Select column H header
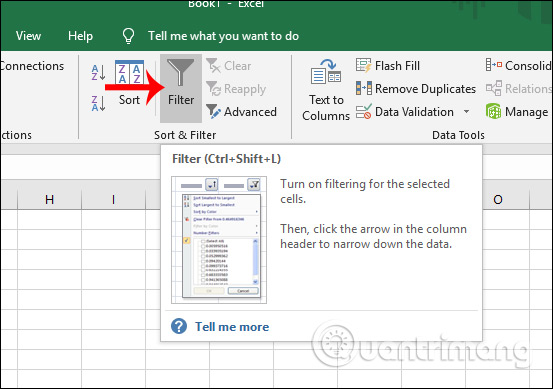Image resolution: width=553 pixels, height=389 pixels. [x=49, y=200]
